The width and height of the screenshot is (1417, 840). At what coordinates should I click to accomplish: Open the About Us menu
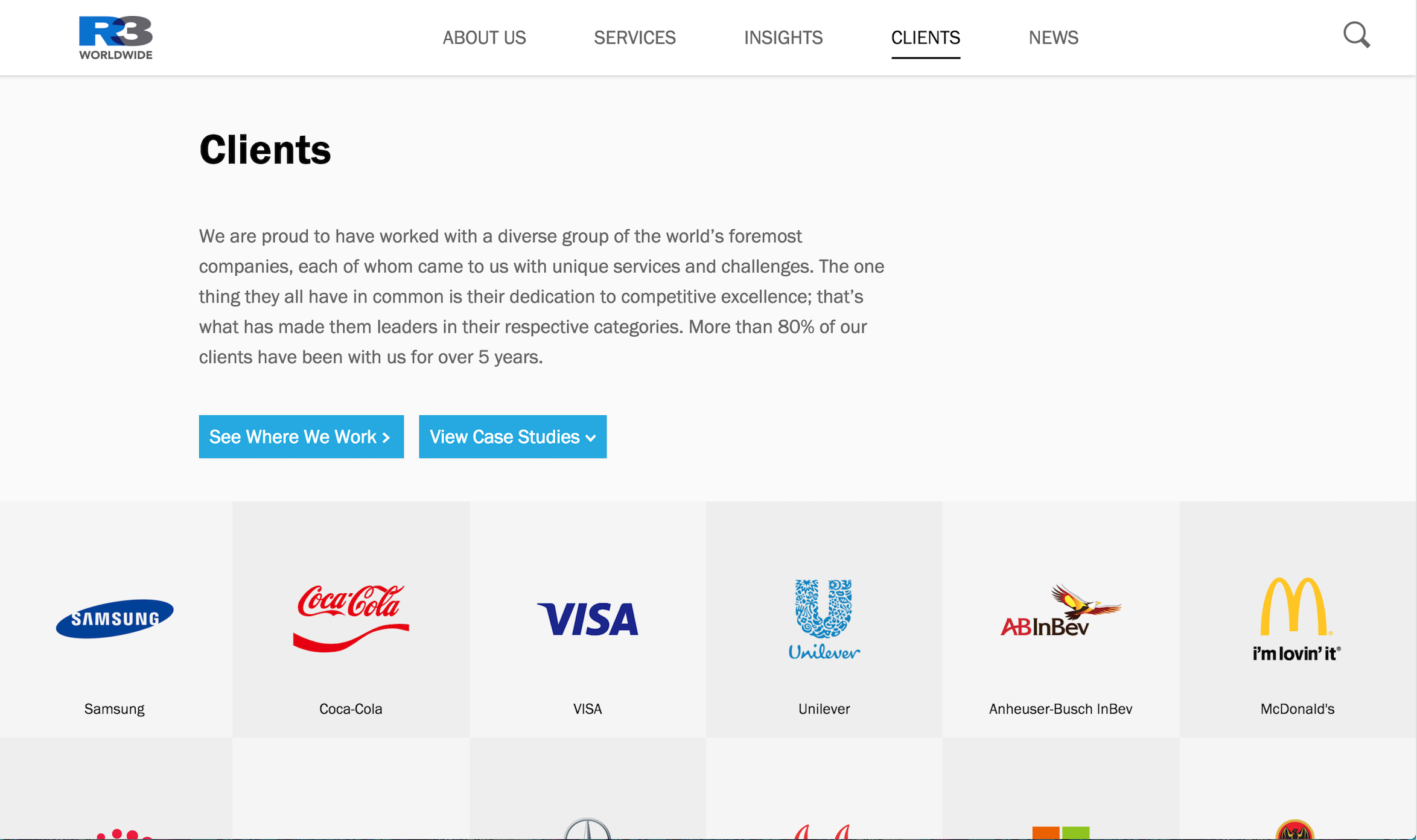click(x=484, y=37)
